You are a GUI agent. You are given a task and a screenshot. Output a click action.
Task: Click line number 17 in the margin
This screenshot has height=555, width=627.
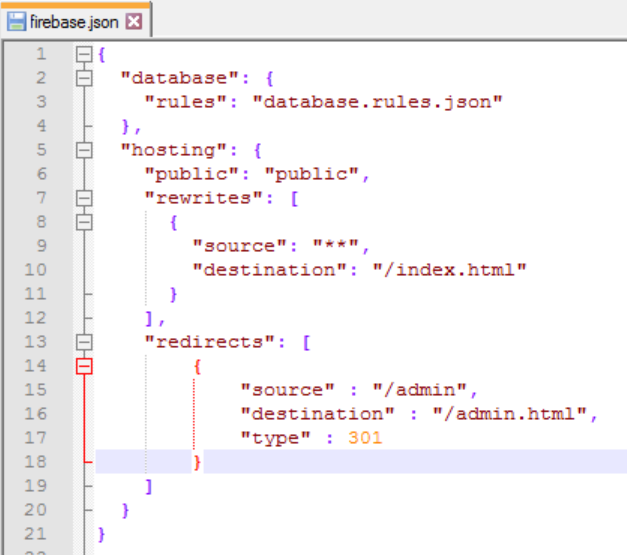coord(36,438)
